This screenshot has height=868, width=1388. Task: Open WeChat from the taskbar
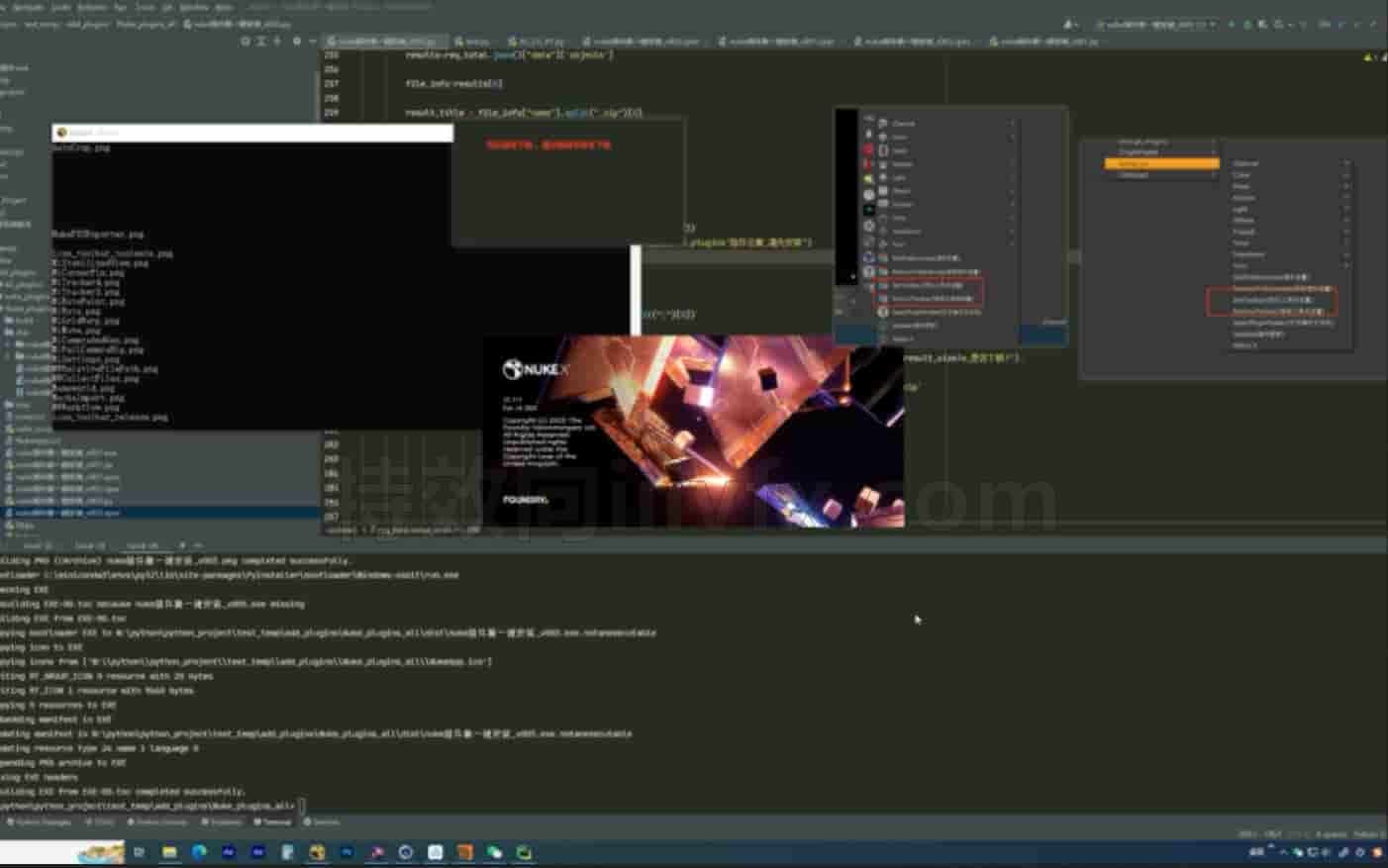coord(494,852)
